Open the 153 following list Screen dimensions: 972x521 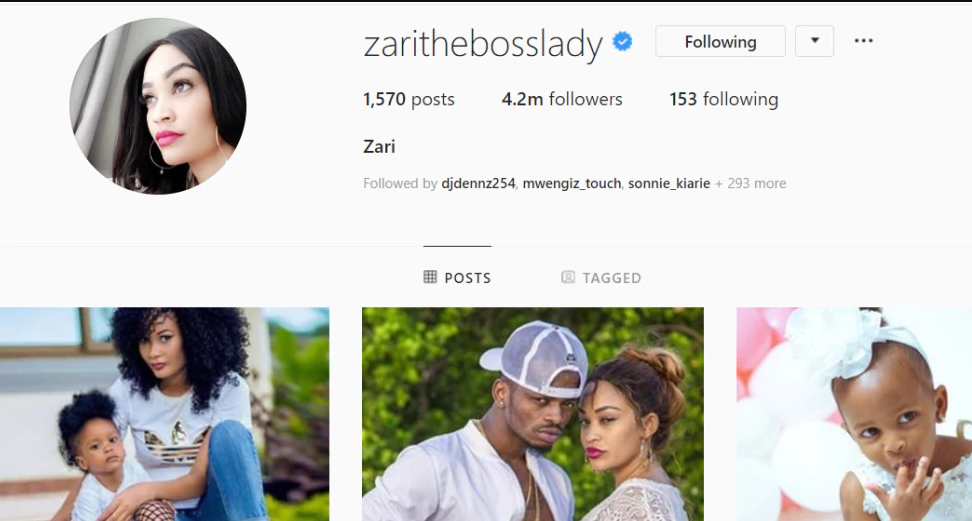[723, 99]
